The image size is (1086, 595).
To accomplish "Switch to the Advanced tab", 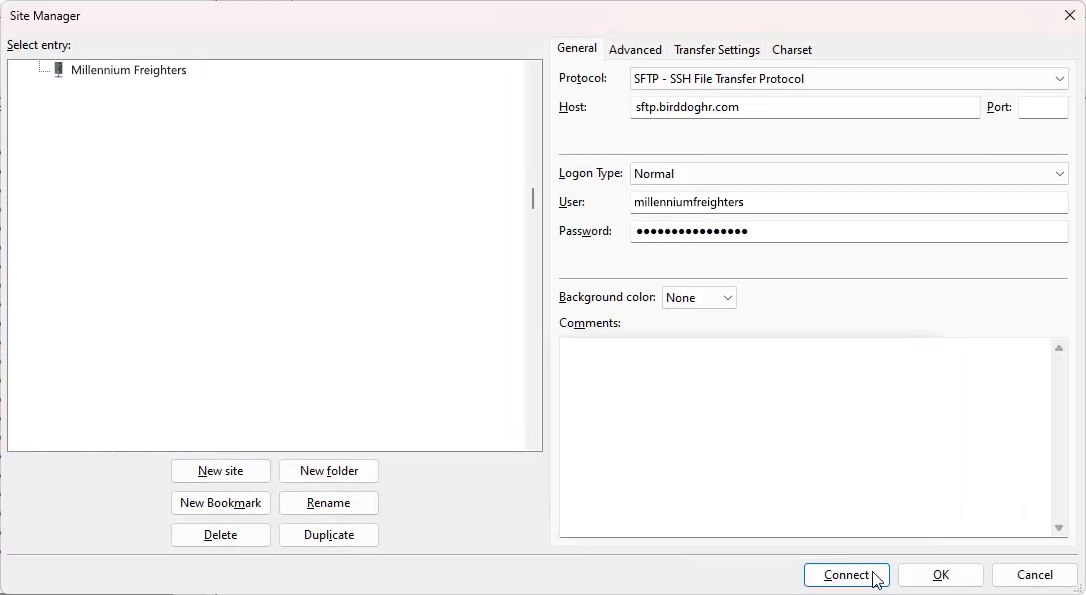I will tap(635, 50).
